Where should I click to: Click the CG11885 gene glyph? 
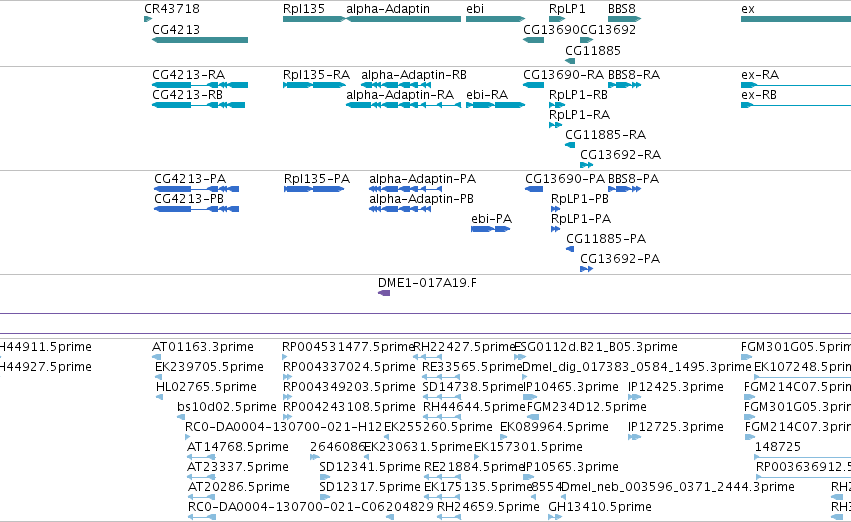pos(570,61)
